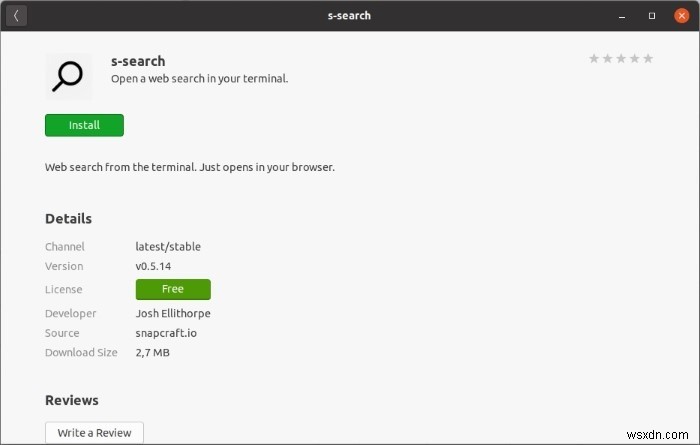
Task: Set rating using the third star
Action: [621, 59]
